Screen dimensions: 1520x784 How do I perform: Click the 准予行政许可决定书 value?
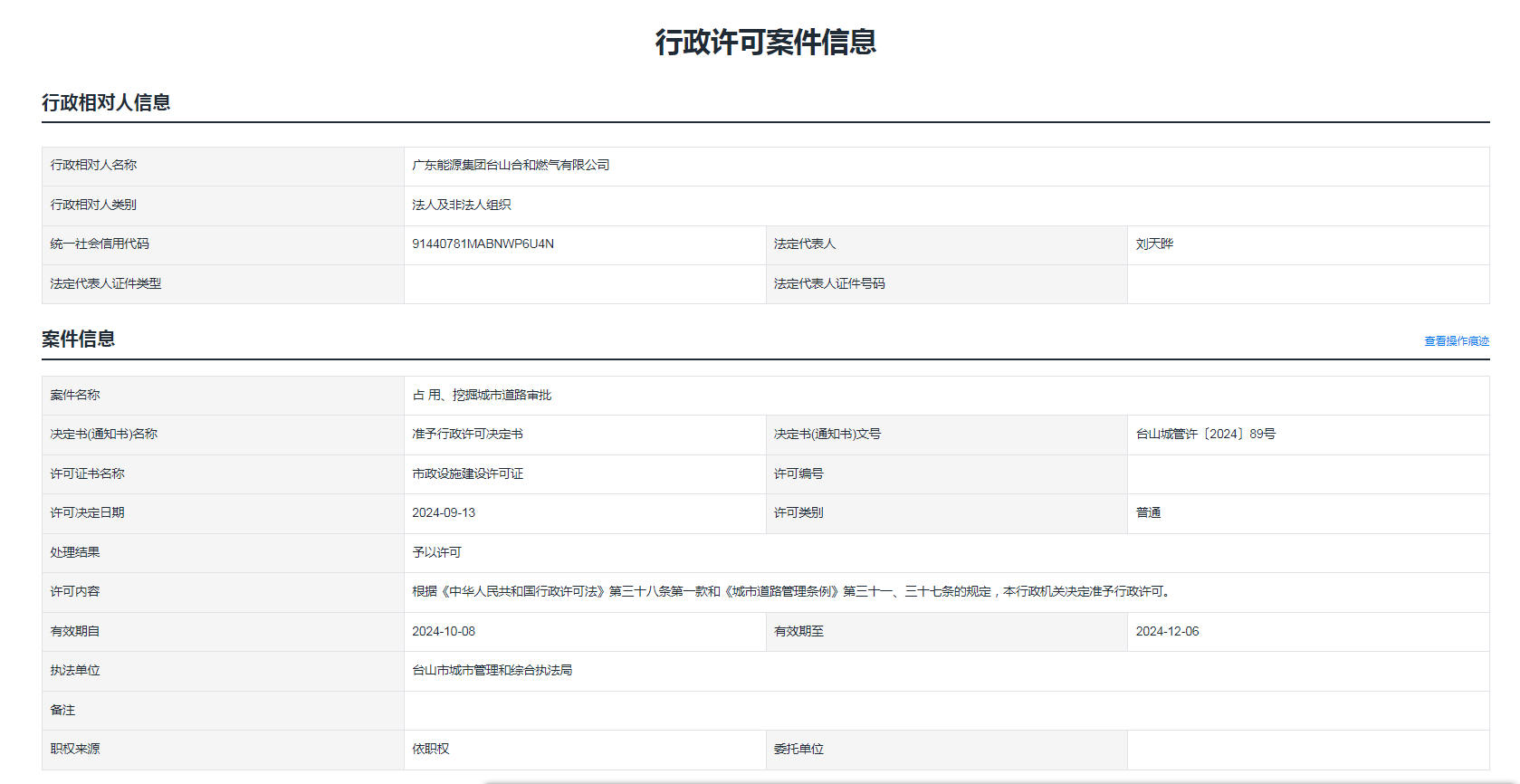click(x=467, y=435)
